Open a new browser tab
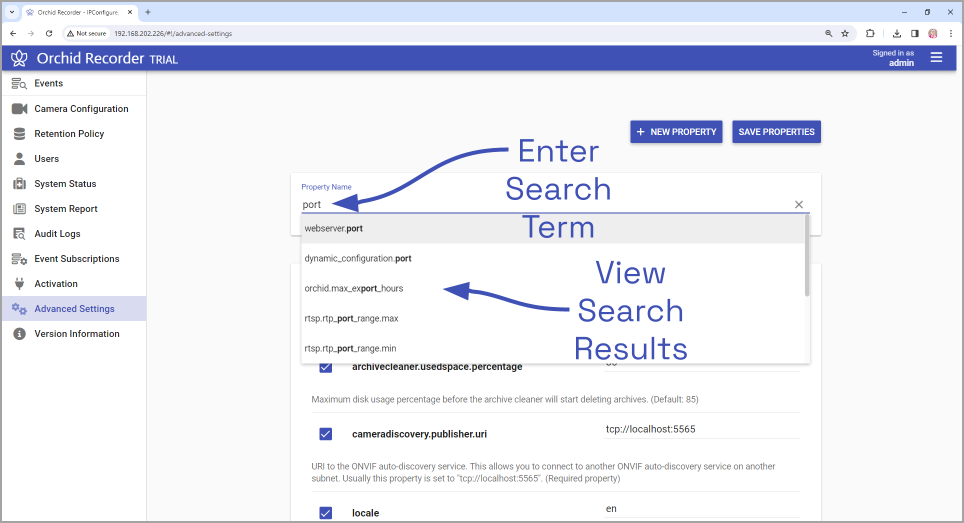The width and height of the screenshot is (964, 523). (148, 12)
